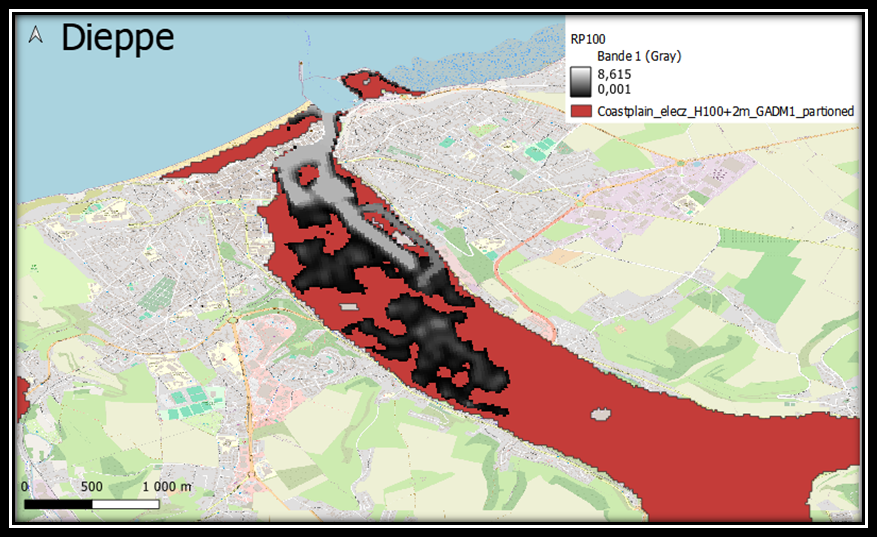Click the 0 scale bar label
The image size is (877, 537).
pos(26,487)
